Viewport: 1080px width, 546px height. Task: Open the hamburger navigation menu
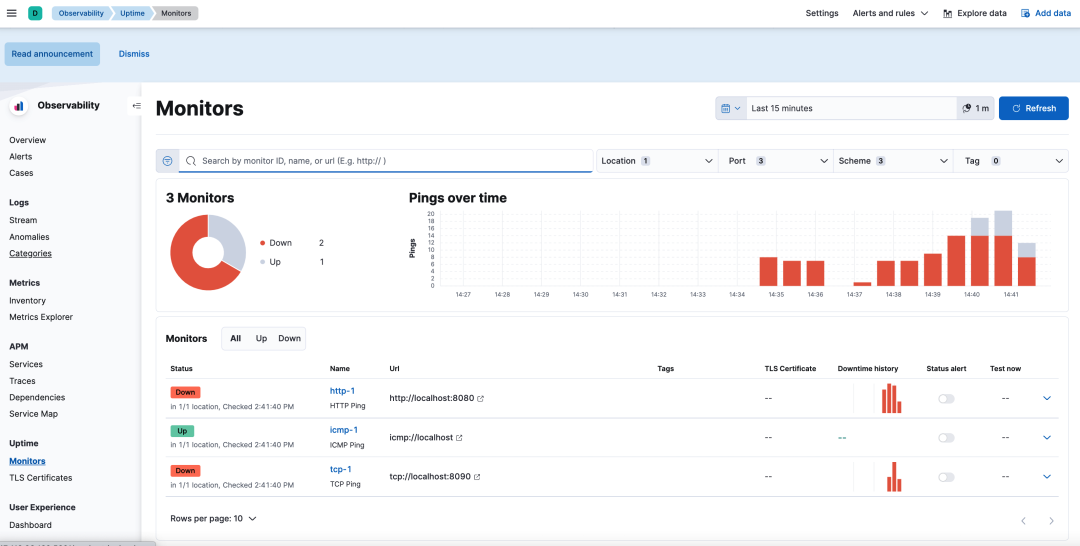(x=12, y=13)
